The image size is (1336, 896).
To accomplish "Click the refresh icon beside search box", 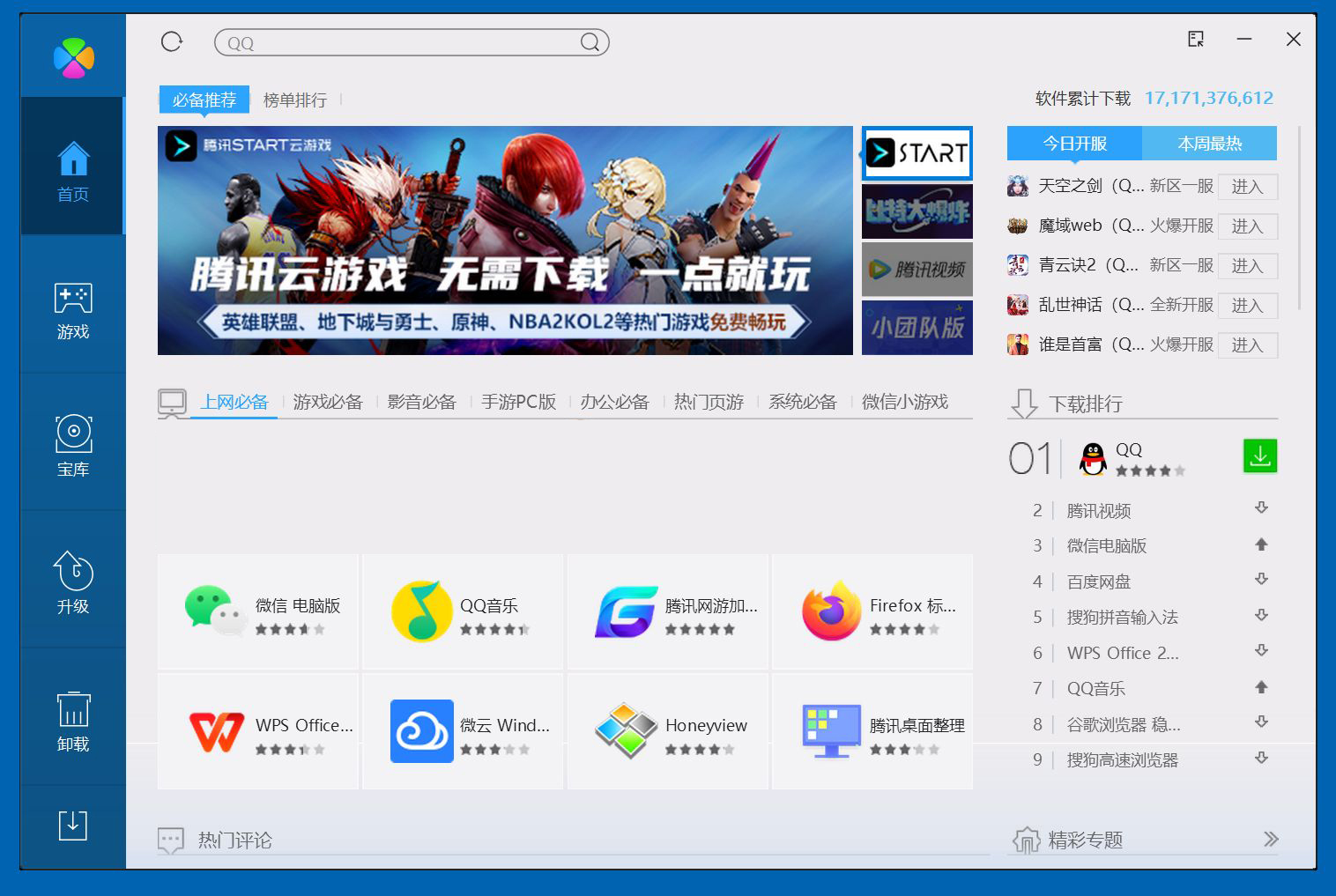I will (x=172, y=41).
